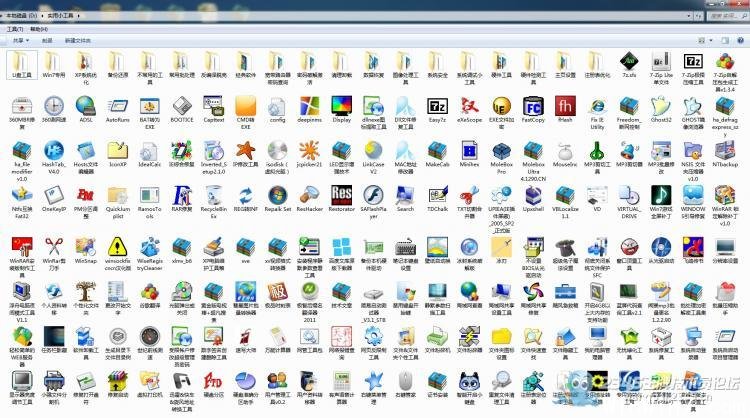Viewport: 750px width, 418px height.
Task: Select the VIRTUAL_DRIVE disc icon
Action: tap(629, 196)
